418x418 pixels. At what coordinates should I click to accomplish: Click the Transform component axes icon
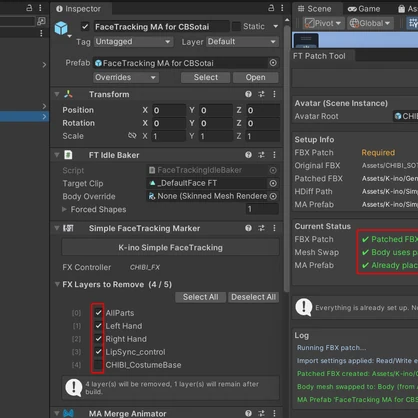click(x=68, y=94)
